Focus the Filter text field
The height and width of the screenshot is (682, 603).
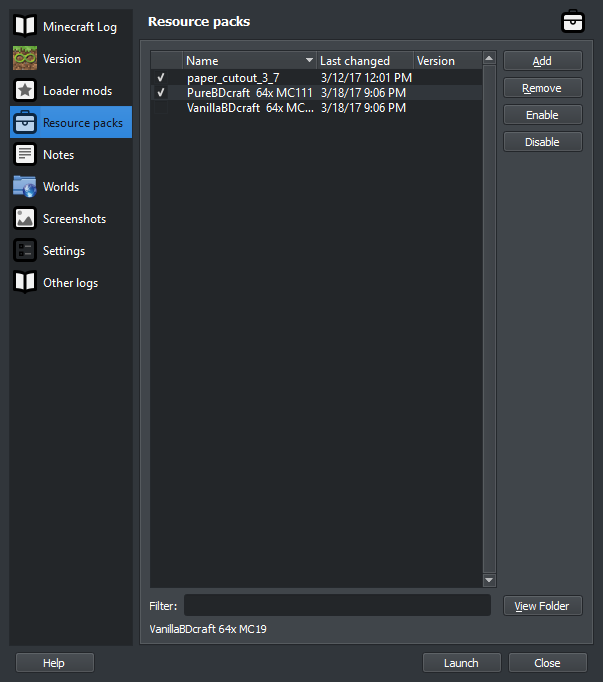[x=337, y=605]
